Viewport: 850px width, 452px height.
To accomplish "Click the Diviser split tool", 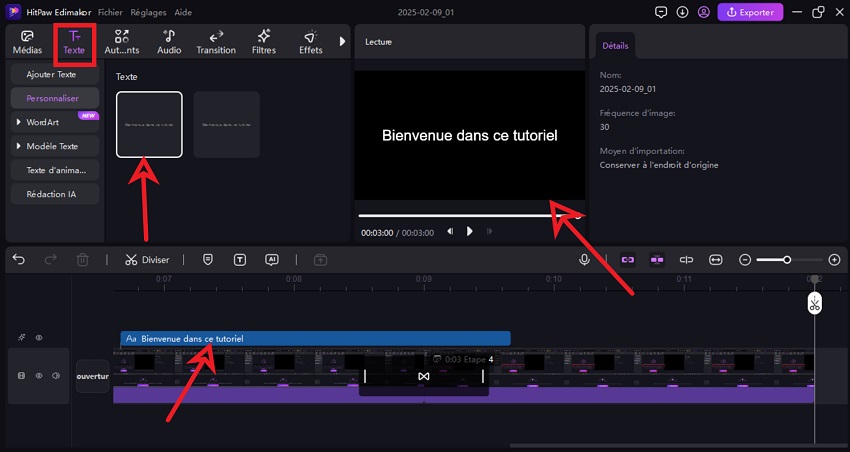I will pyautogui.click(x=147, y=259).
